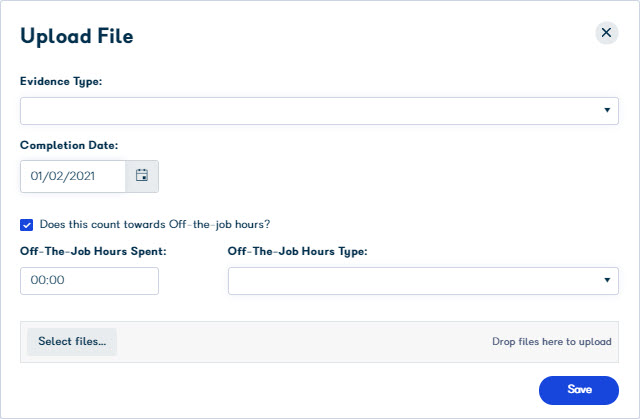The width and height of the screenshot is (640, 419).
Task: Save the uploaded file details
Action: coord(579,389)
